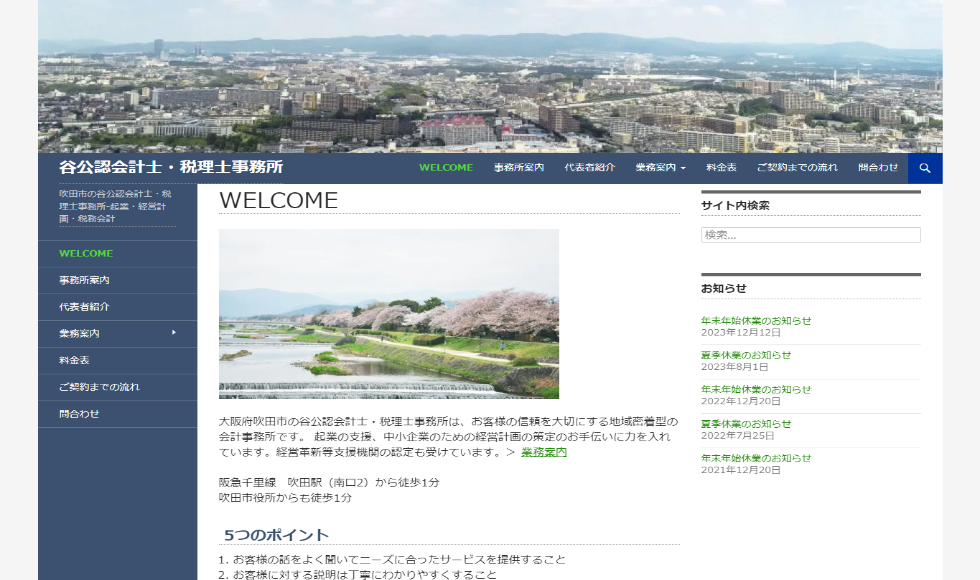The height and width of the screenshot is (580, 980).
Task: Click the サイト内検索 search input field
Action: 810,235
